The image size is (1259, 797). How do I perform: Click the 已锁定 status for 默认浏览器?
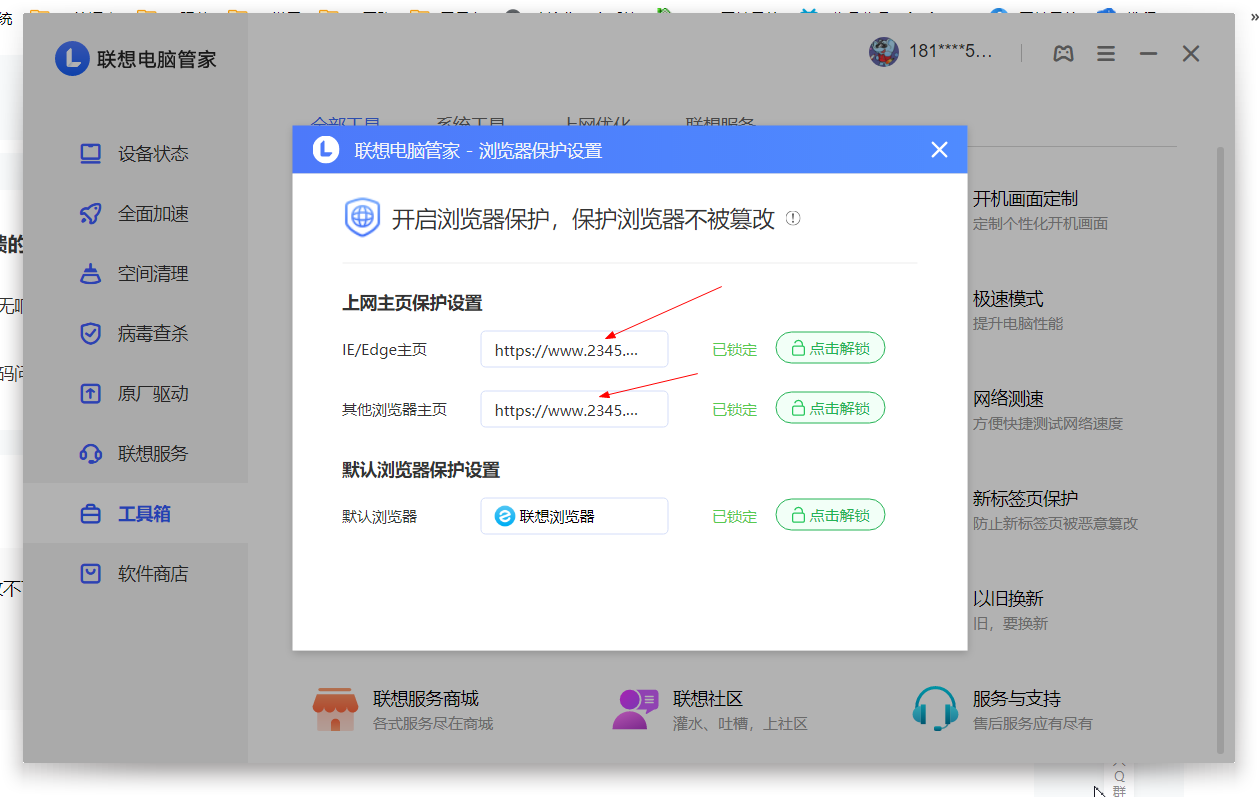tap(735, 517)
